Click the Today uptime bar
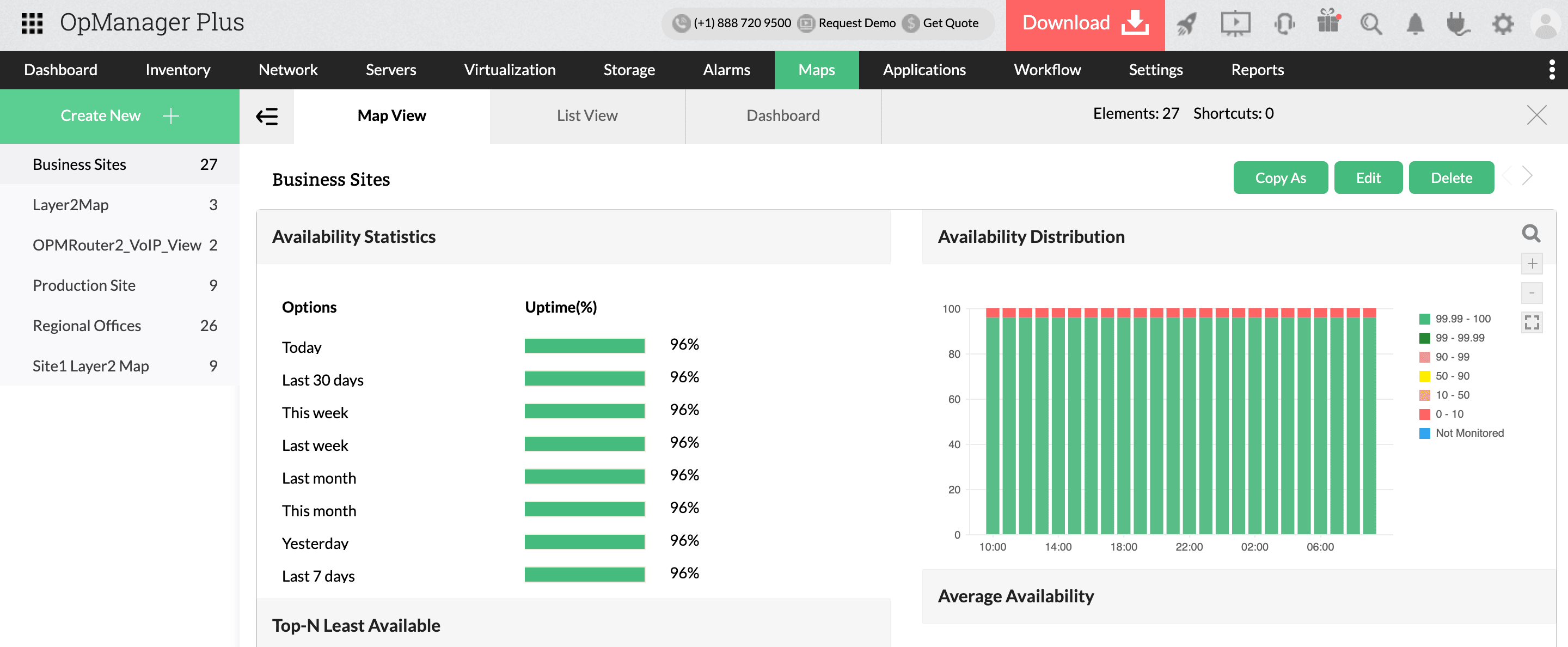 [584, 346]
